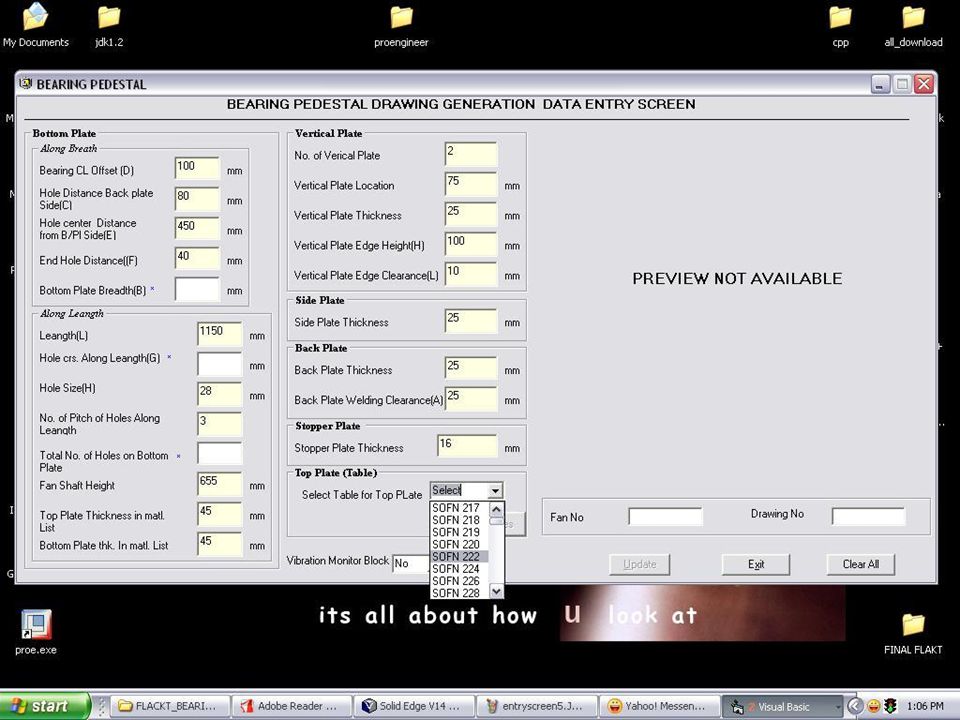This screenshot has height=720, width=960.
Task: Click the Vertical Plate Edge Clearance (L) field
Action: tap(471, 274)
